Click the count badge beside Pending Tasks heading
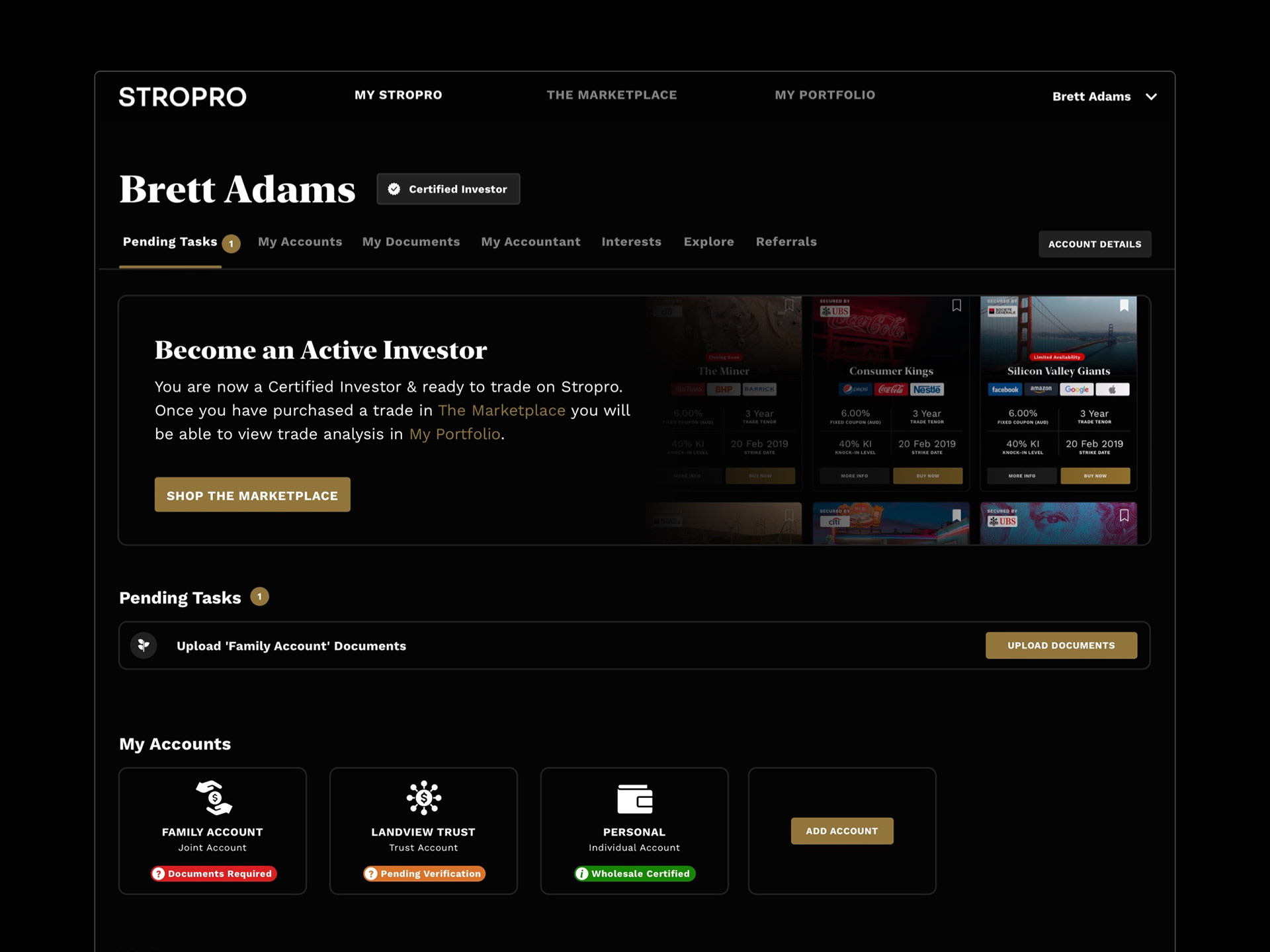This screenshot has width=1270, height=952. [x=259, y=597]
